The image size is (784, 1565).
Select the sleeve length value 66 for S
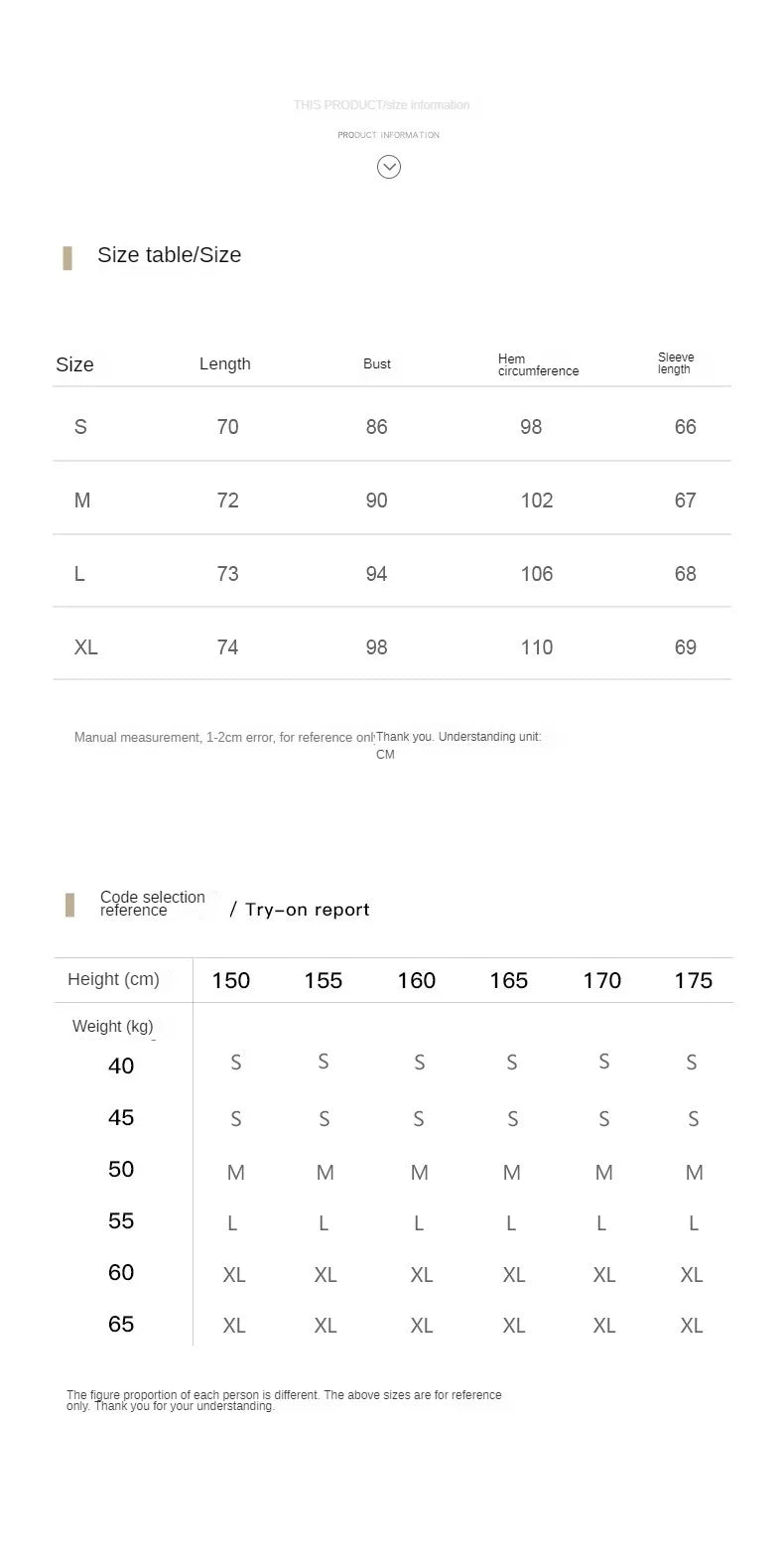click(x=686, y=427)
